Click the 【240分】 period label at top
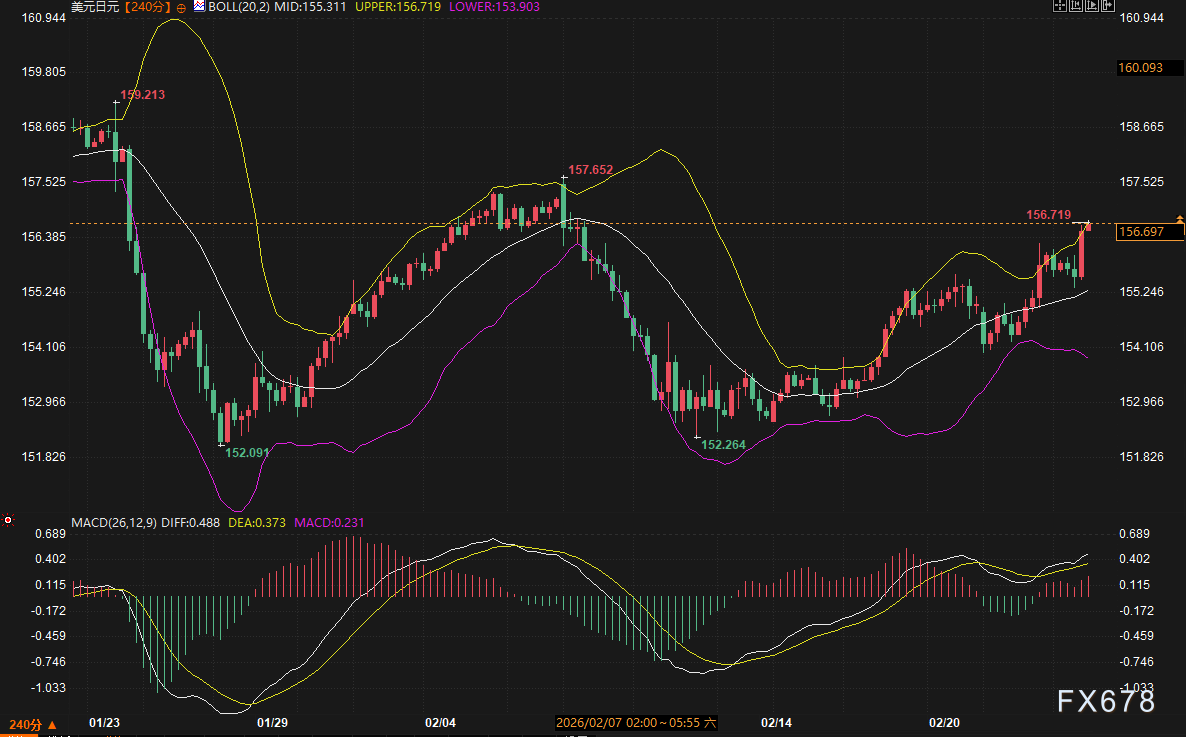This screenshot has width=1186, height=737. click(149, 7)
